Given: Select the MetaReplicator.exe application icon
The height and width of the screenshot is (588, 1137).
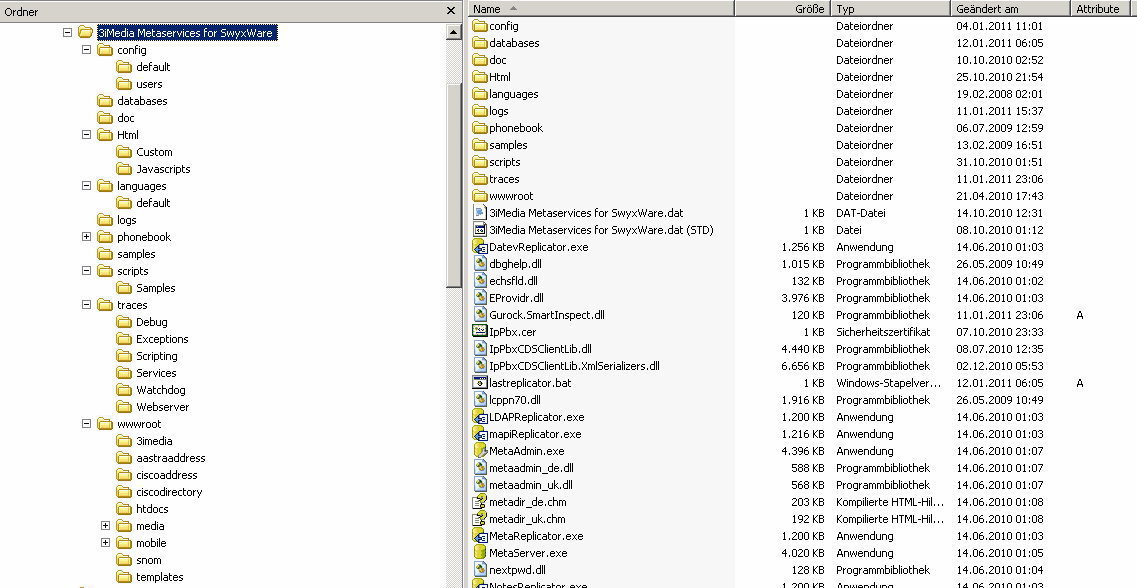Looking at the screenshot, I should pos(479,536).
